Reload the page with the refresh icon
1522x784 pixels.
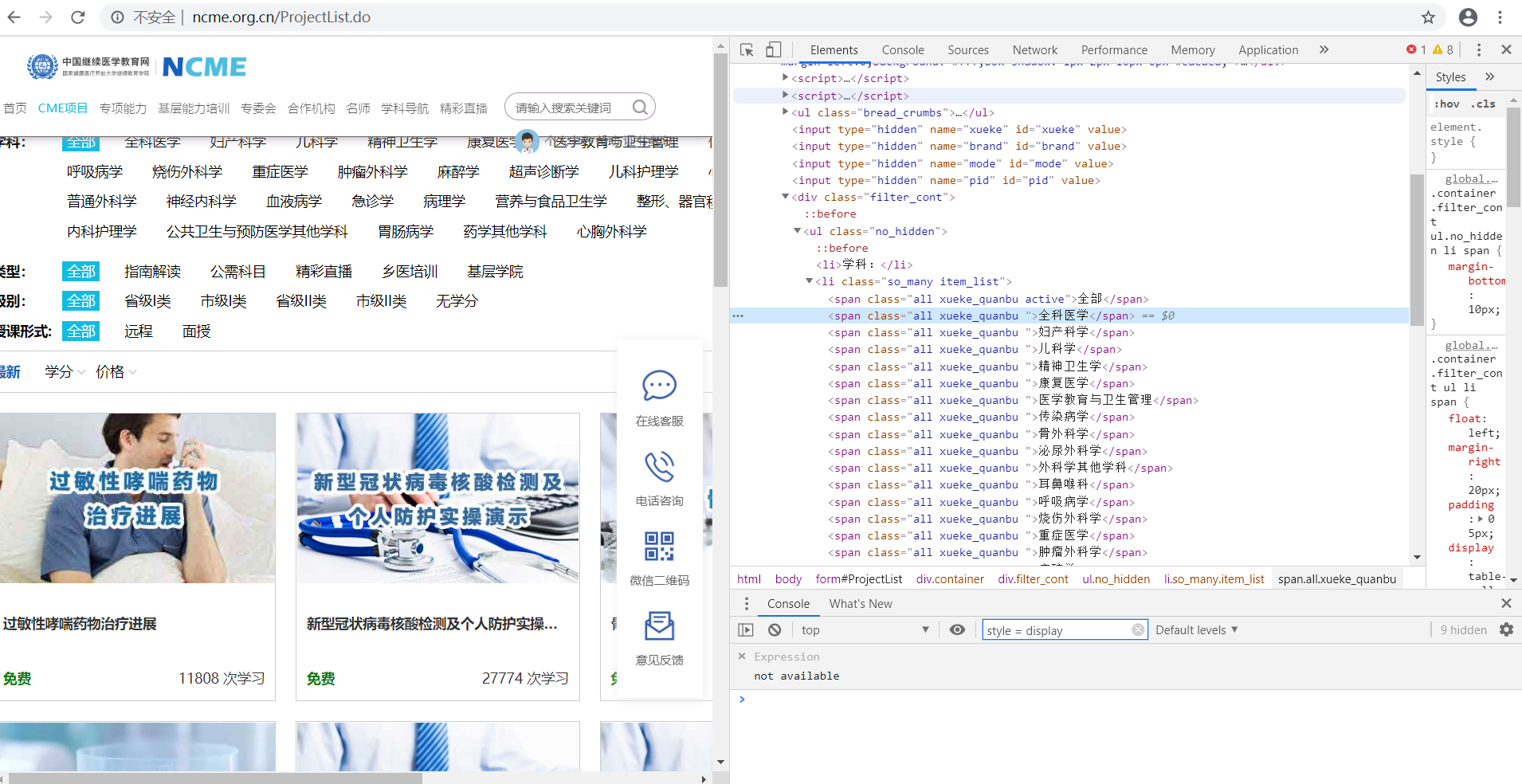(x=77, y=17)
